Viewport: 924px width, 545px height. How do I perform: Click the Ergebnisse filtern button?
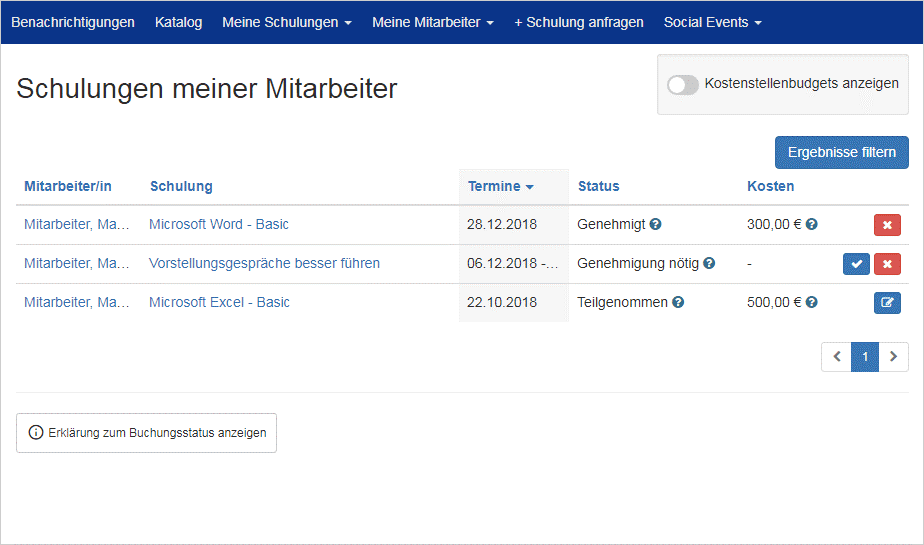click(x=842, y=153)
